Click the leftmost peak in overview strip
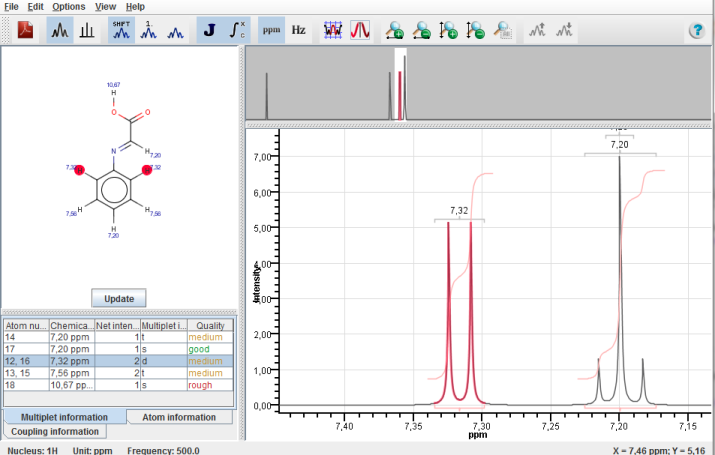 pos(267,96)
